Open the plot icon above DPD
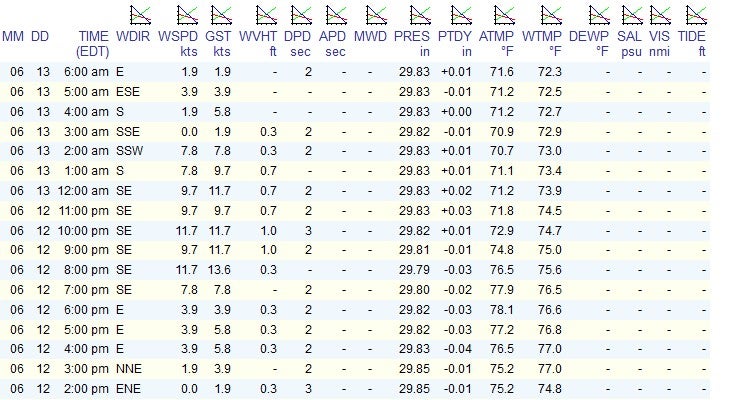Image resolution: width=747 pixels, height=400 pixels. click(302, 15)
